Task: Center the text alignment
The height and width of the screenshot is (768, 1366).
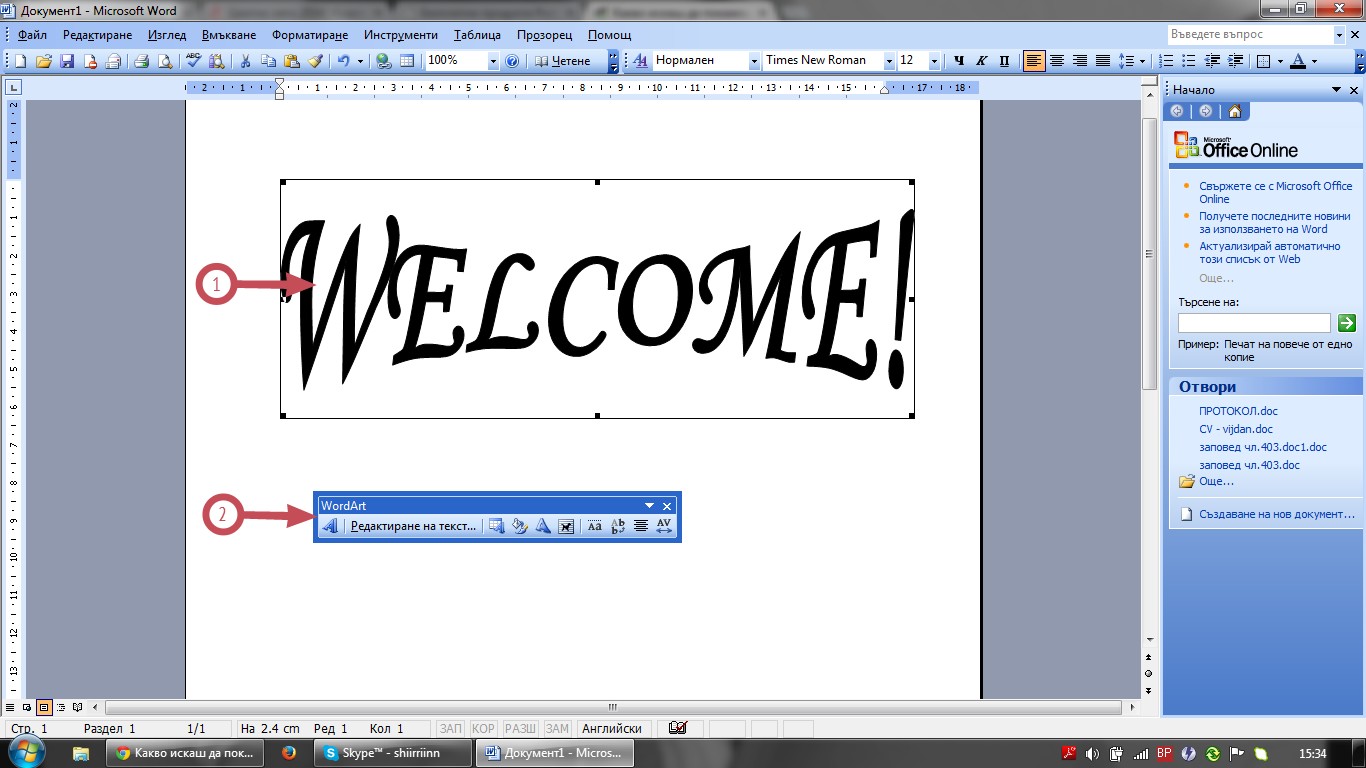Action: (x=1057, y=61)
